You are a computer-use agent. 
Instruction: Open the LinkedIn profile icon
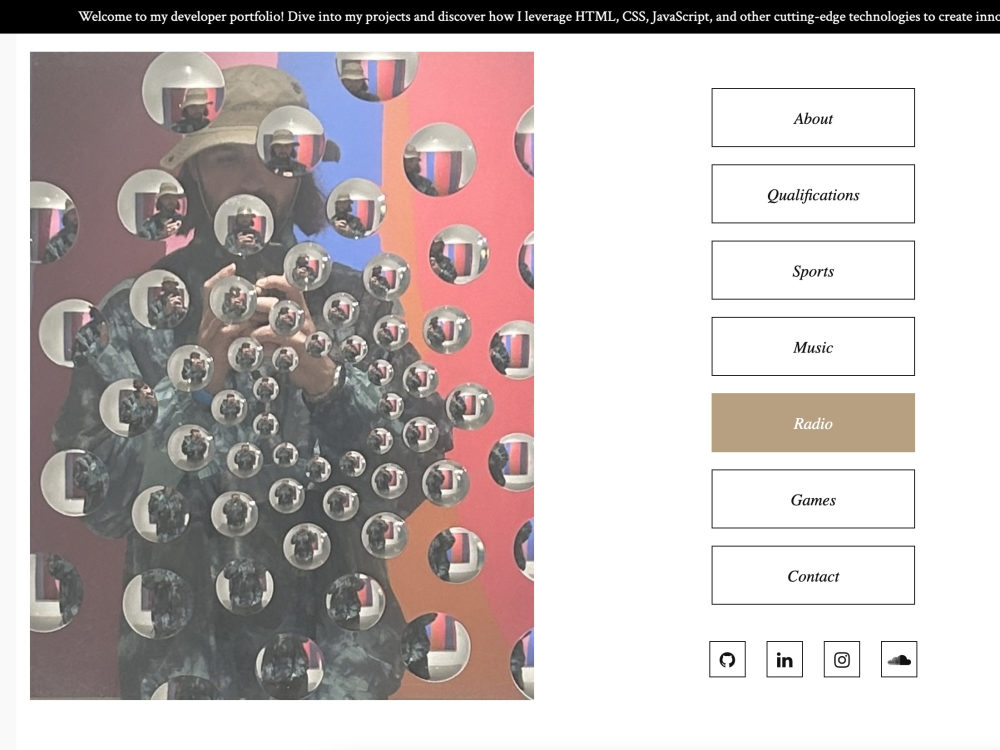[x=784, y=659]
